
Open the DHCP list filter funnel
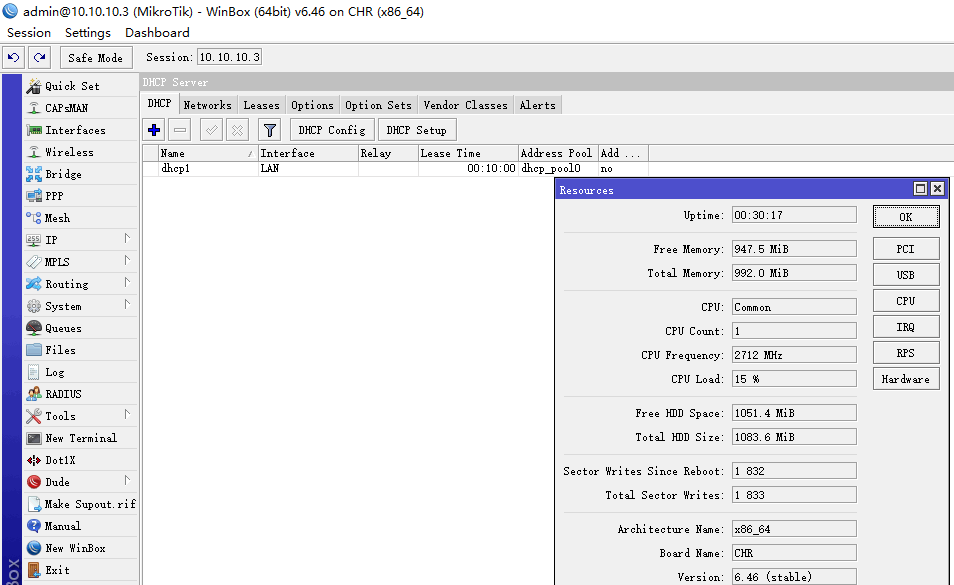pos(270,130)
